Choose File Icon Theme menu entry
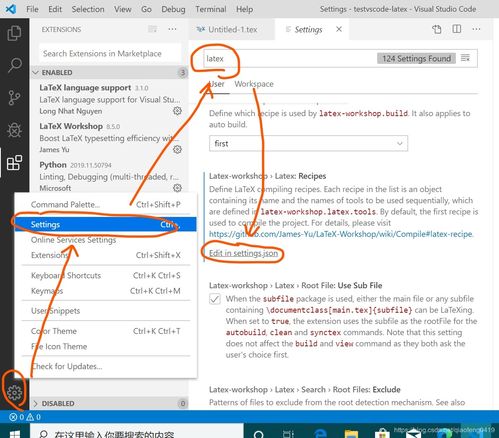Image resolution: width=499 pixels, height=438 pixels. [106, 346]
